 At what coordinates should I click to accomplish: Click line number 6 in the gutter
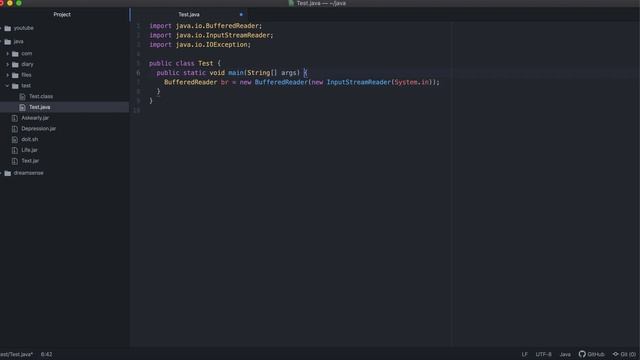tap(138, 73)
